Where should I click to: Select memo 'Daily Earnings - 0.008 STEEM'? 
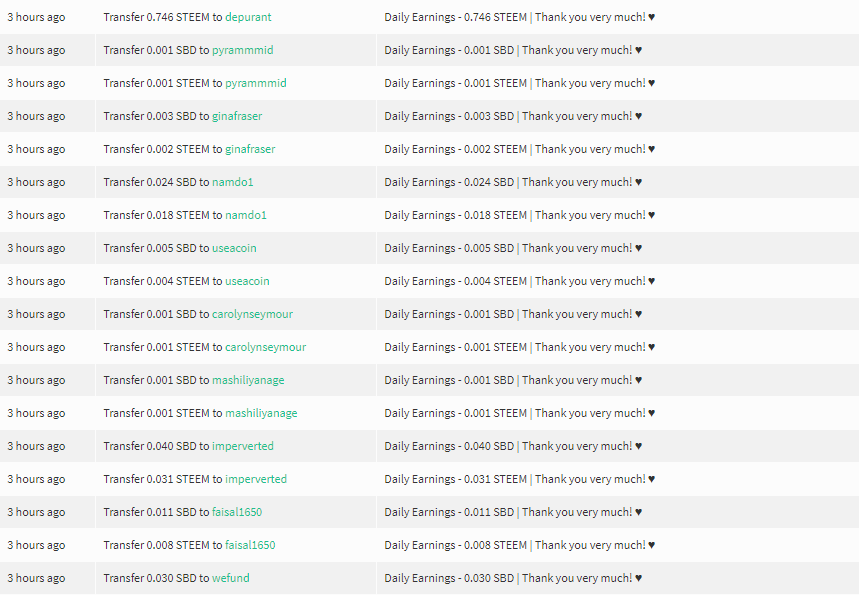pyautogui.click(x=456, y=545)
